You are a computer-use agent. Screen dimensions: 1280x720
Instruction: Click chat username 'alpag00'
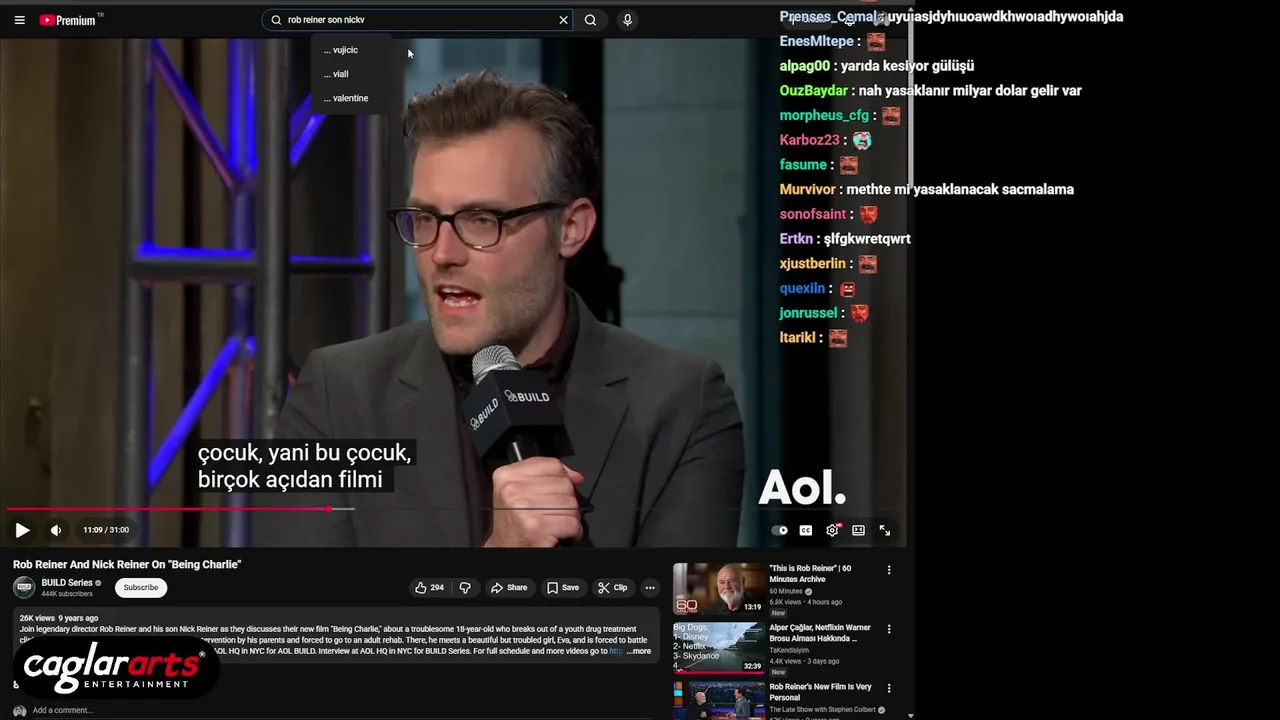(805, 66)
